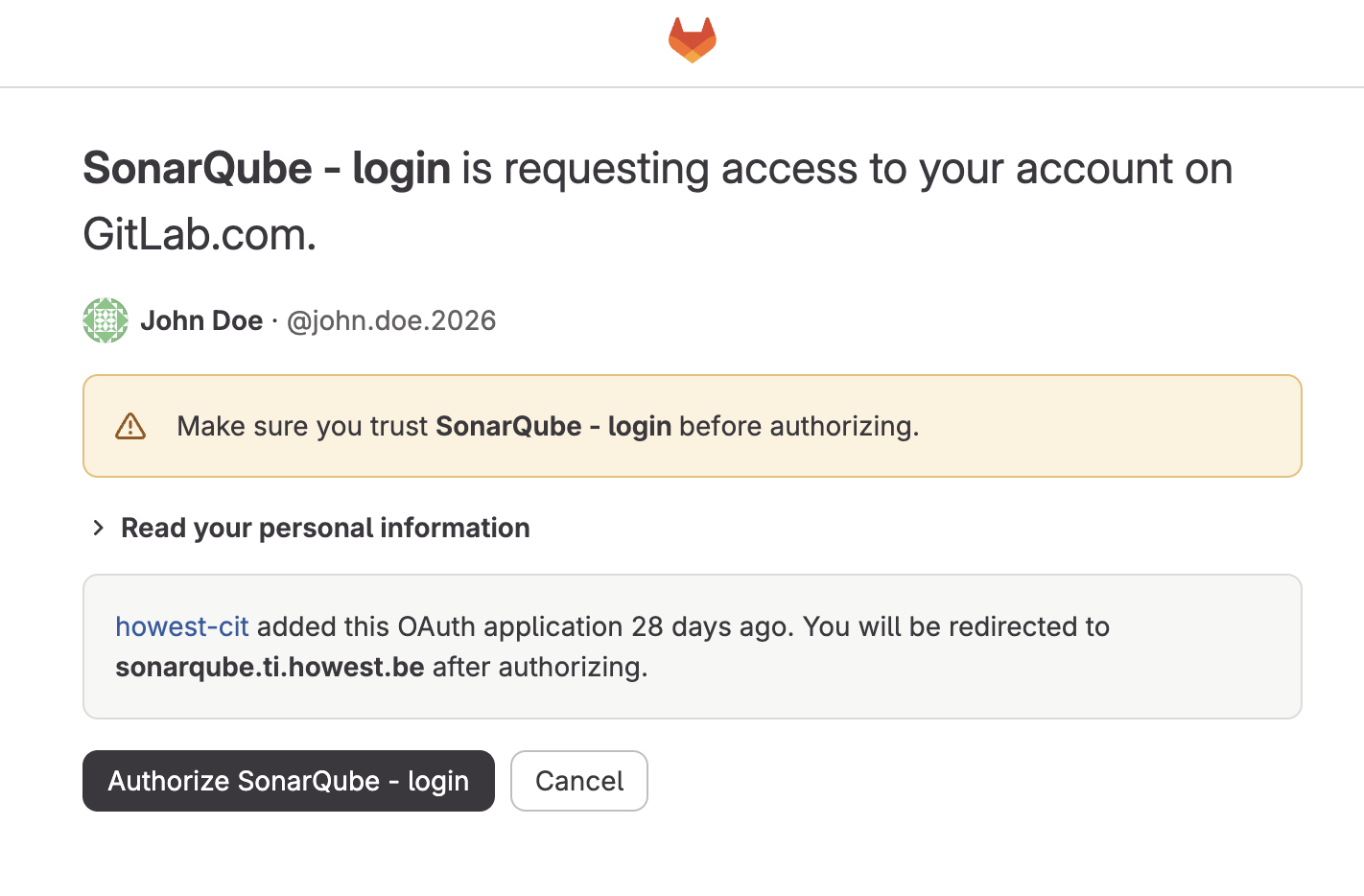Click John Doe's green avatar icon
Viewport: 1364px width, 896px height.
(x=106, y=320)
